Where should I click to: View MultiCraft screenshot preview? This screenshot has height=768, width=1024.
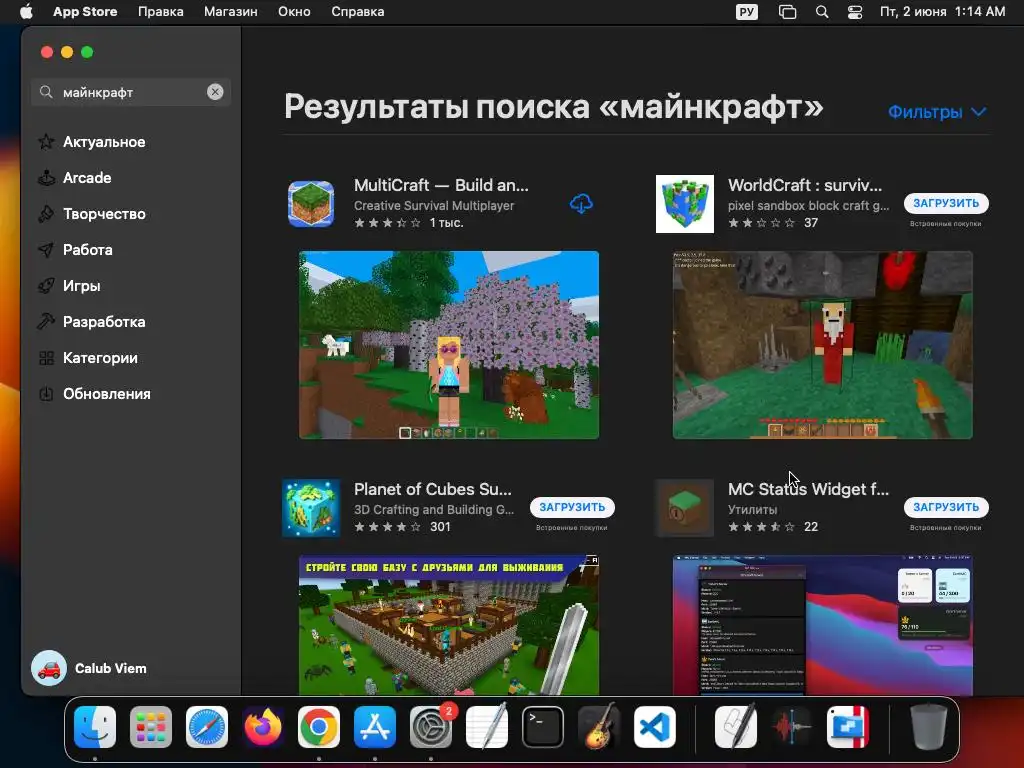(449, 345)
